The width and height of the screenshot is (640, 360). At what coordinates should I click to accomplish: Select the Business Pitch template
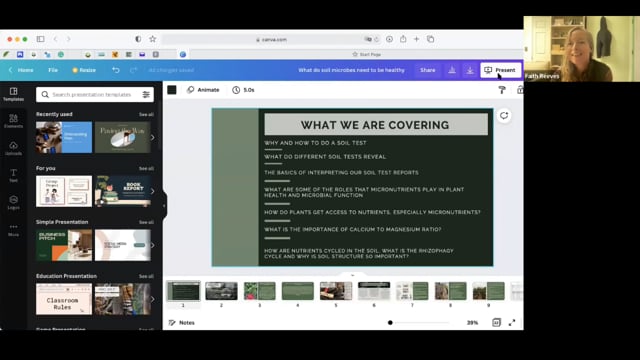(64, 245)
